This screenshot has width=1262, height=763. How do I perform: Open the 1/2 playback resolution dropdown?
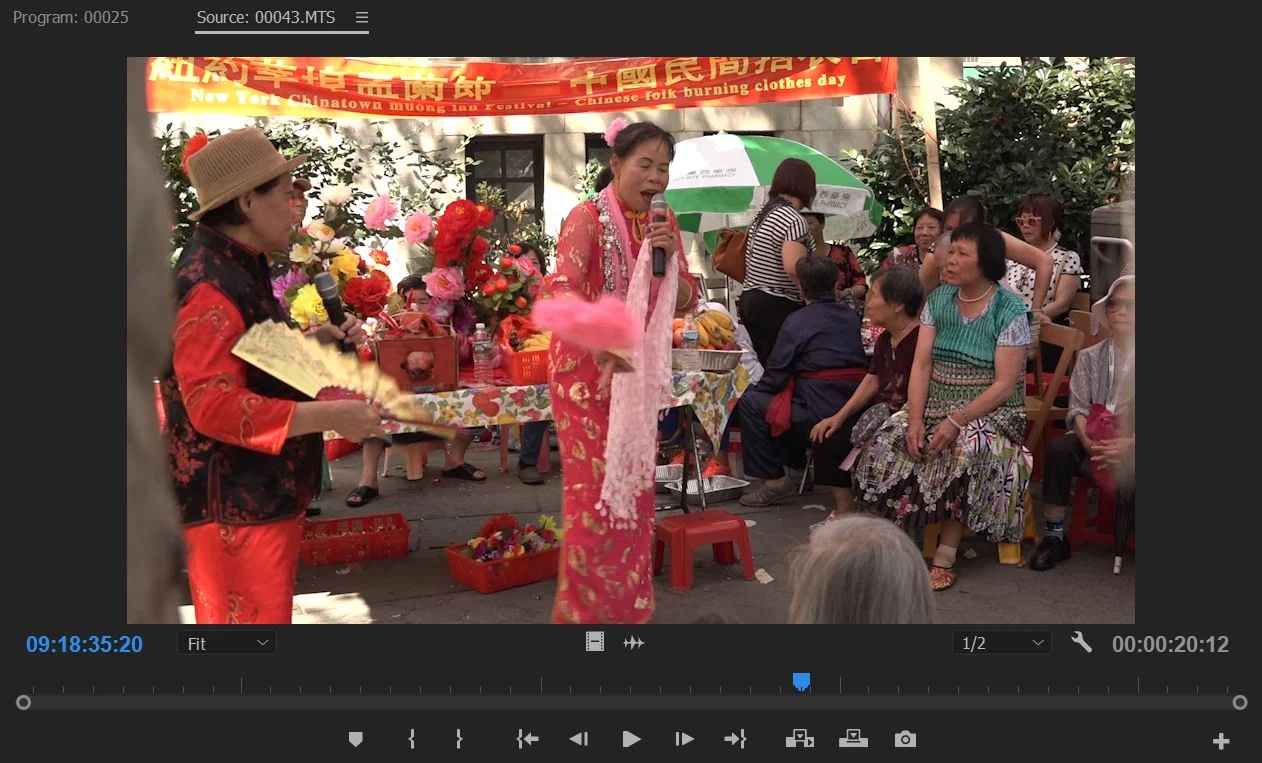tap(1001, 643)
